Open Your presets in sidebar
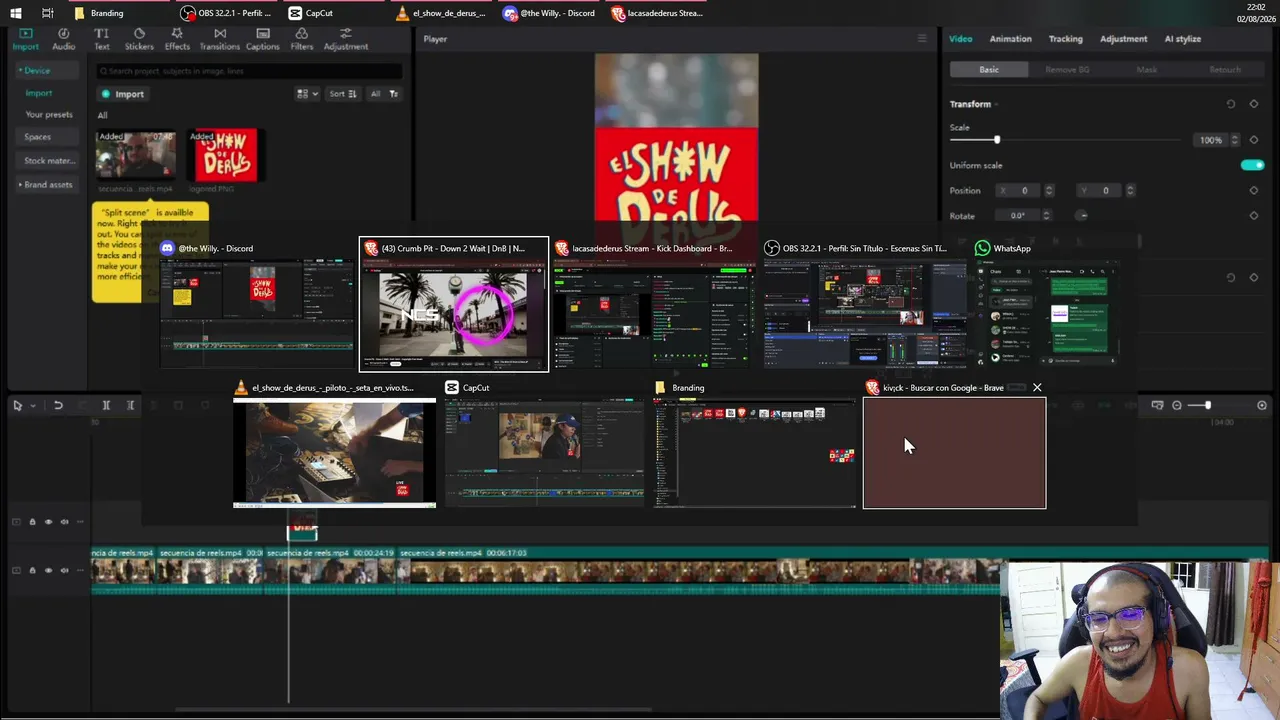1280x720 pixels. point(48,114)
